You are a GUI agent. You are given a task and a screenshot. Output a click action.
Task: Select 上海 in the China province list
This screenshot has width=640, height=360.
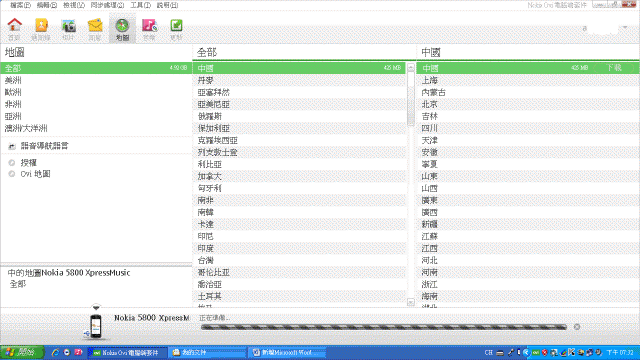pos(528,80)
